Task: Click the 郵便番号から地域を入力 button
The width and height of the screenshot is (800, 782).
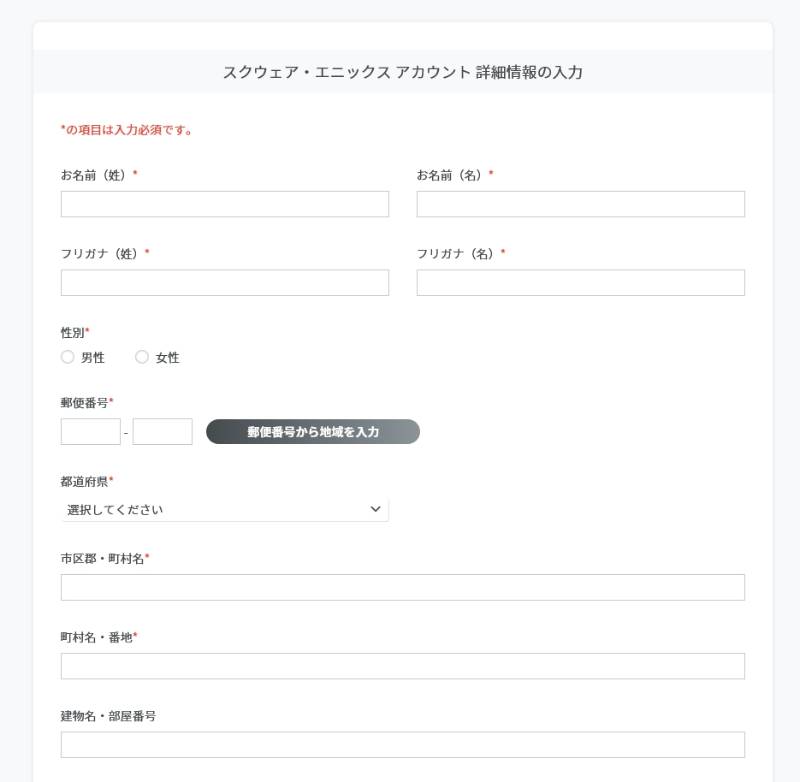Action: point(313,432)
